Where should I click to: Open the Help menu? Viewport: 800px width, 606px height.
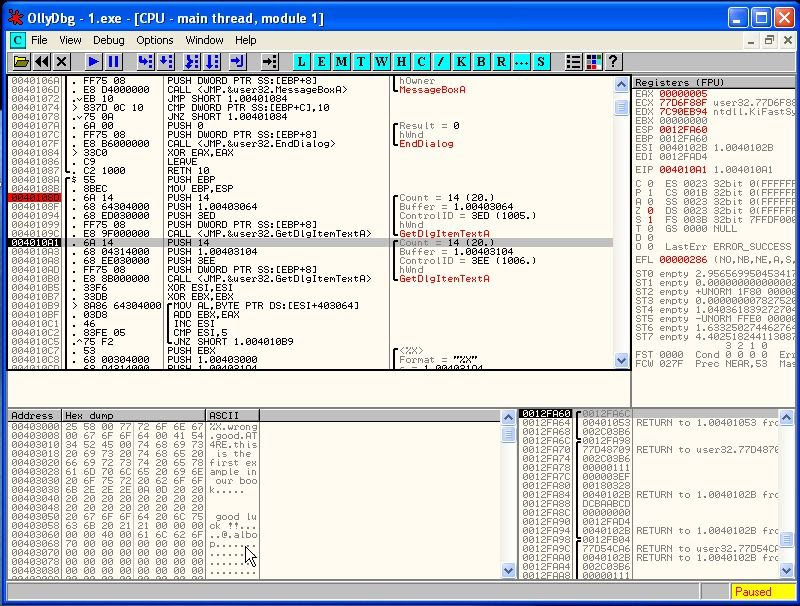pos(245,40)
